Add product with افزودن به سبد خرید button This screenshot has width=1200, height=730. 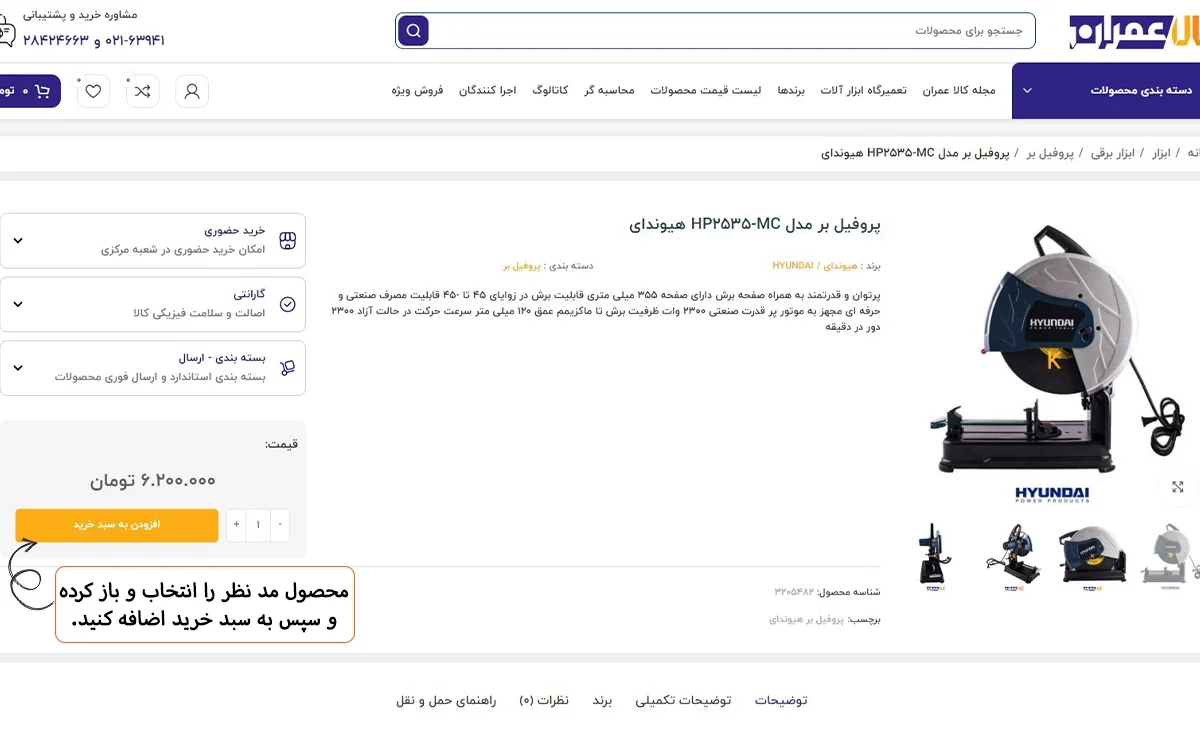coord(117,525)
